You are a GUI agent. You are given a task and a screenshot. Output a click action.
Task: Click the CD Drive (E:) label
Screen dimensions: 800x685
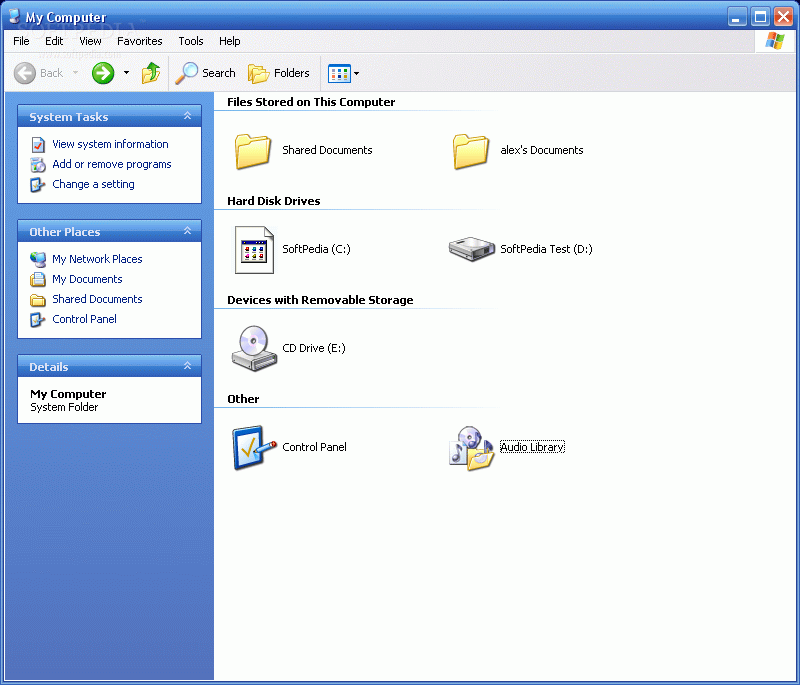click(314, 348)
